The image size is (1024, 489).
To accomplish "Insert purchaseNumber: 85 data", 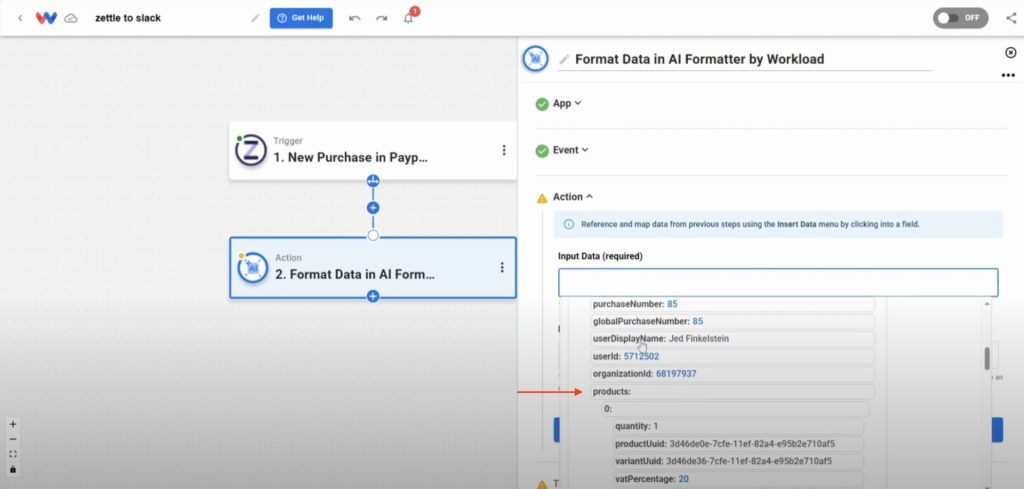I will (x=732, y=304).
